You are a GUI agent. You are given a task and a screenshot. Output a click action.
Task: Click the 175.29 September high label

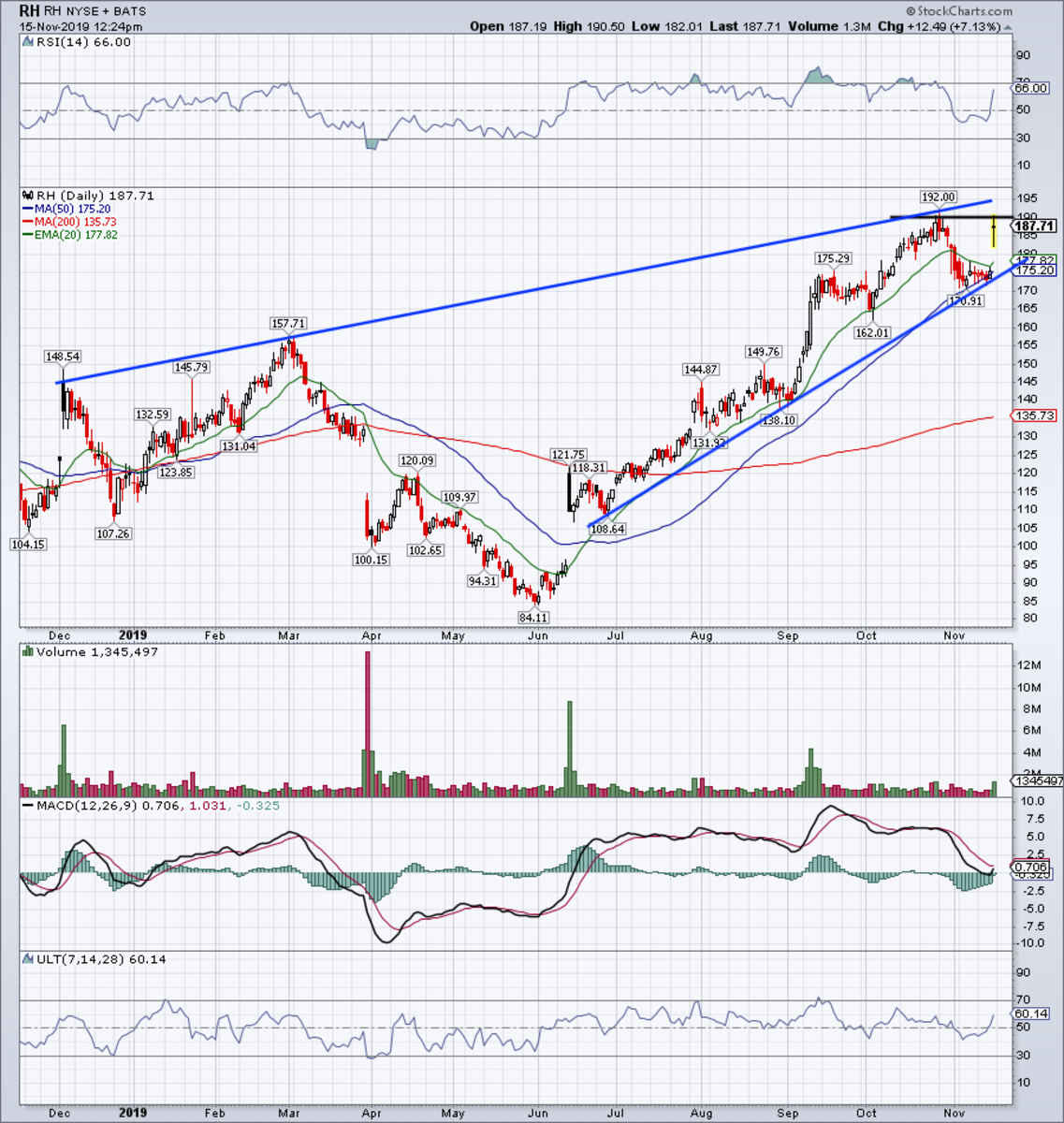tap(833, 257)
